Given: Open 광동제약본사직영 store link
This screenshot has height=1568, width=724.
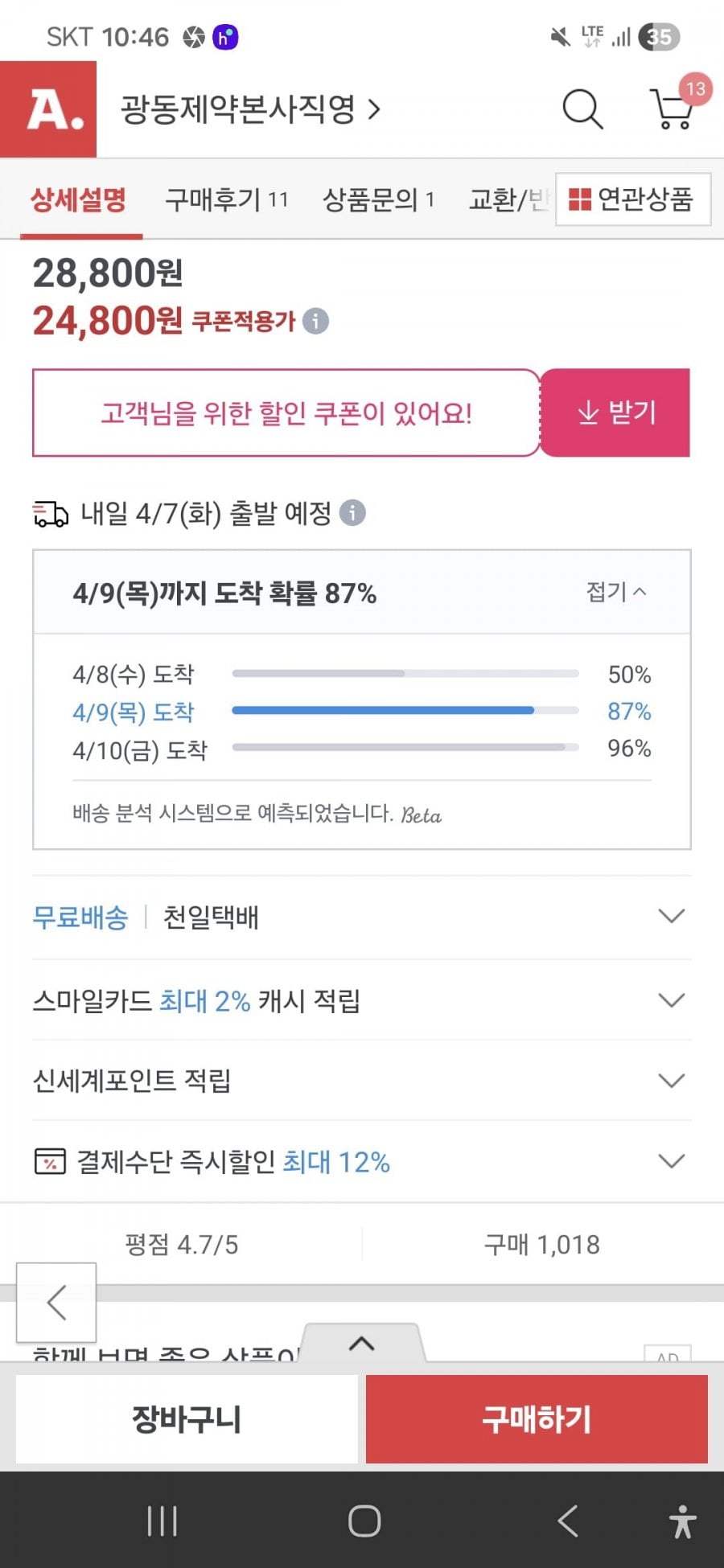Looking at the screenshot, I should (249, 109).
